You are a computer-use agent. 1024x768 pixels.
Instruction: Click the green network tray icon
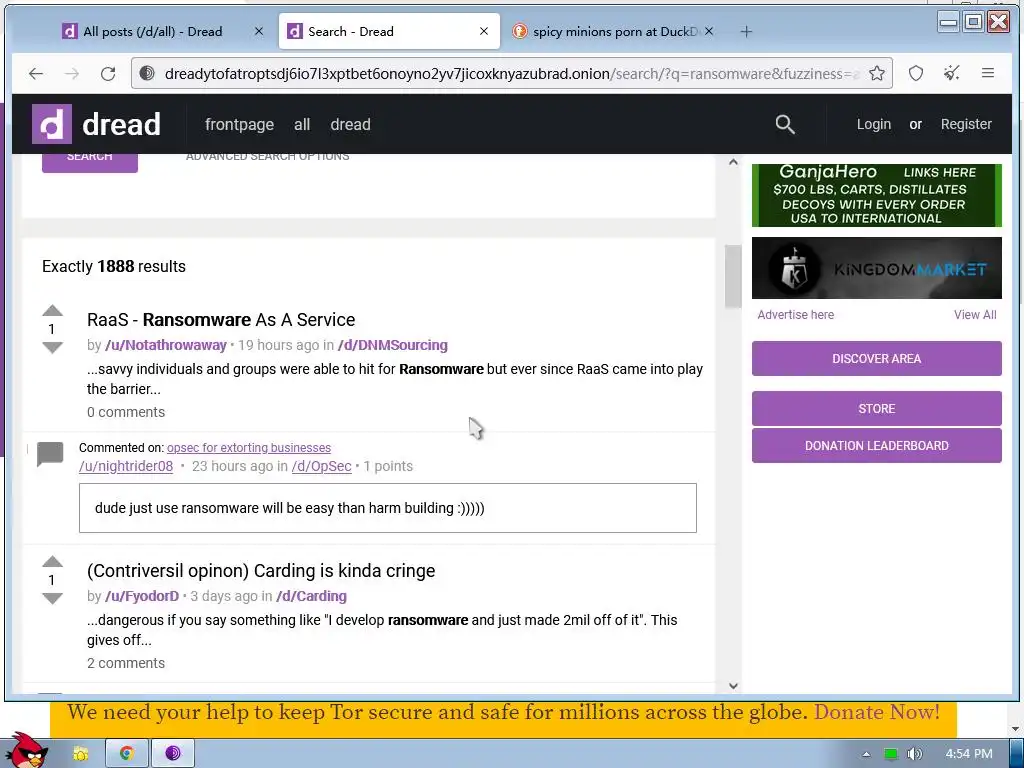coord(891,754)
